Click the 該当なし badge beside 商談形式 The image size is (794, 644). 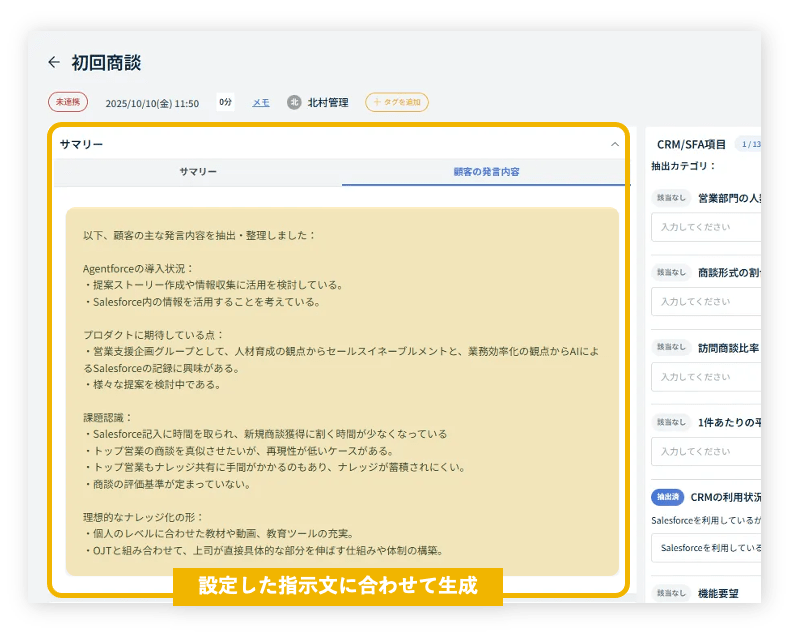point(671,272)
